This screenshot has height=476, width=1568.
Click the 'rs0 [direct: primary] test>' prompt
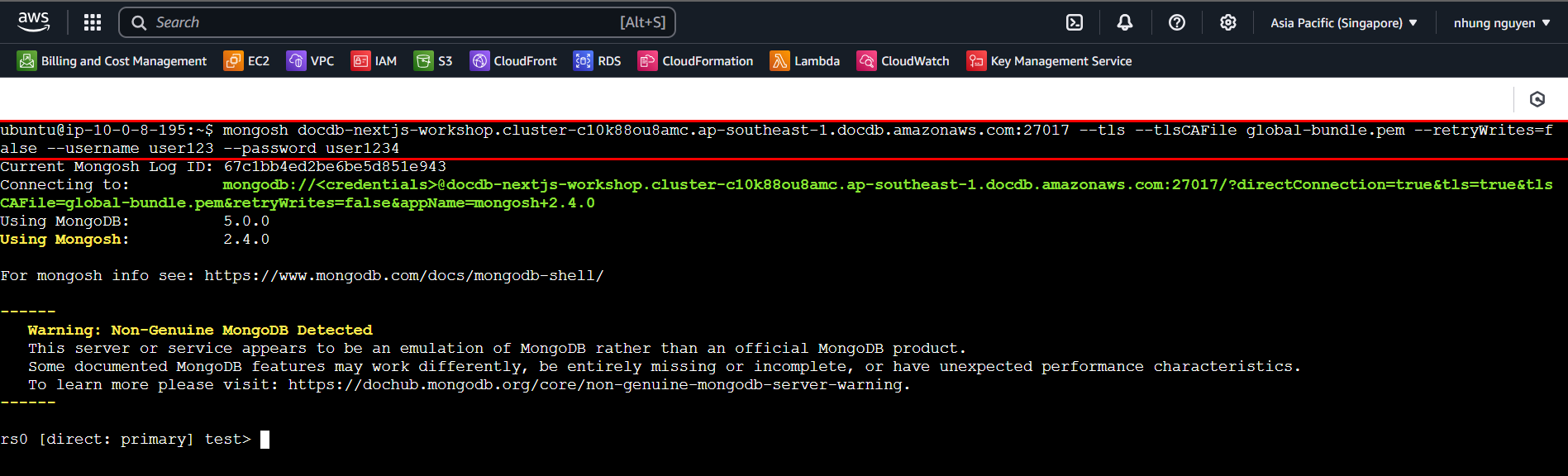(x=126, y=440)
